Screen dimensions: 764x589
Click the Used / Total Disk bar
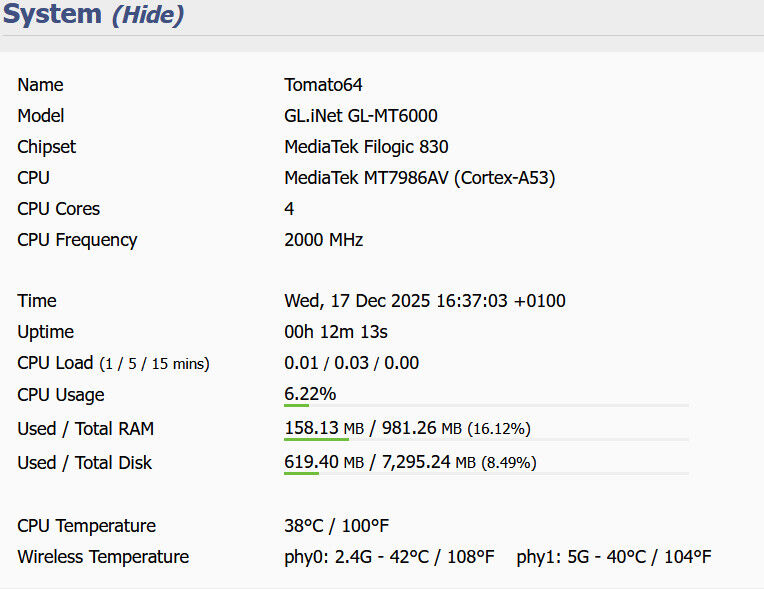[x=486, y=473]
